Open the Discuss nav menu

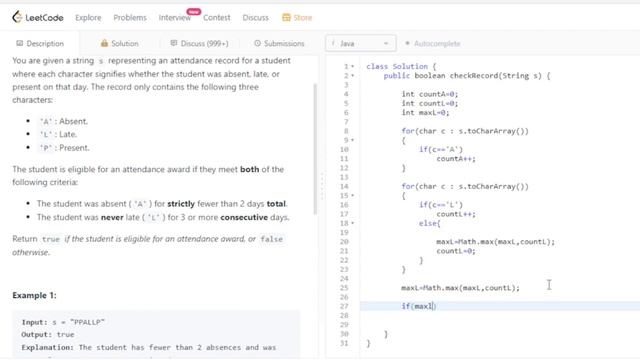256,18
